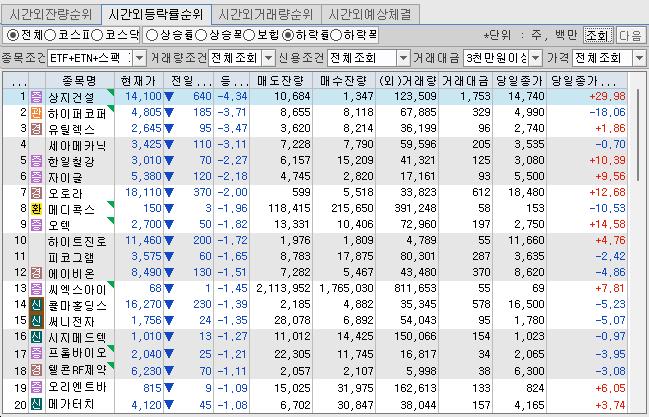Sort by the 당일종가 column header
Image resolution: width=649 pixels, height=417 pixels.
coord(519,81)
